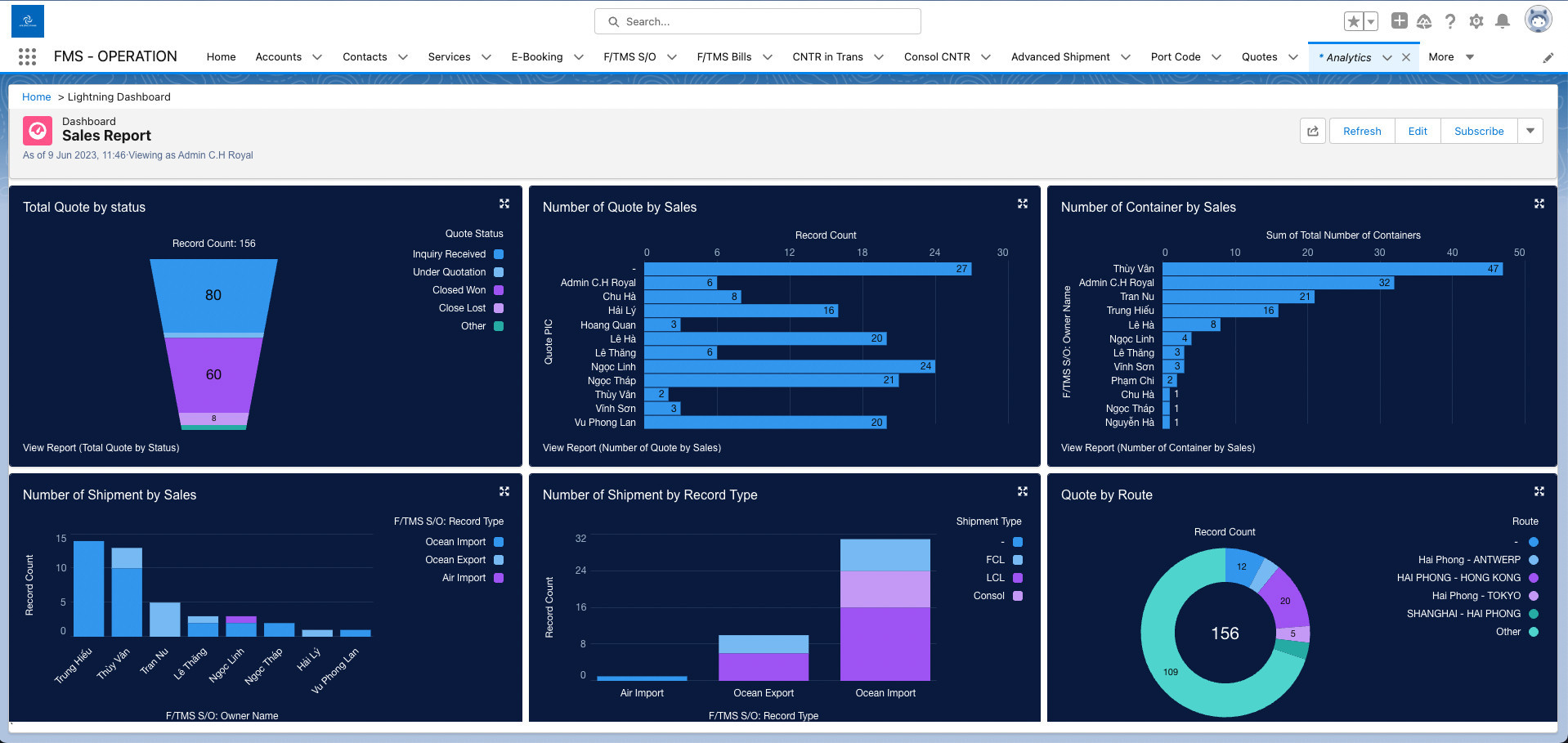Screen dimensions: 1568x743
Task: Open the More navigation menu
Action: pyautogui.click(x=1451, y=57)
